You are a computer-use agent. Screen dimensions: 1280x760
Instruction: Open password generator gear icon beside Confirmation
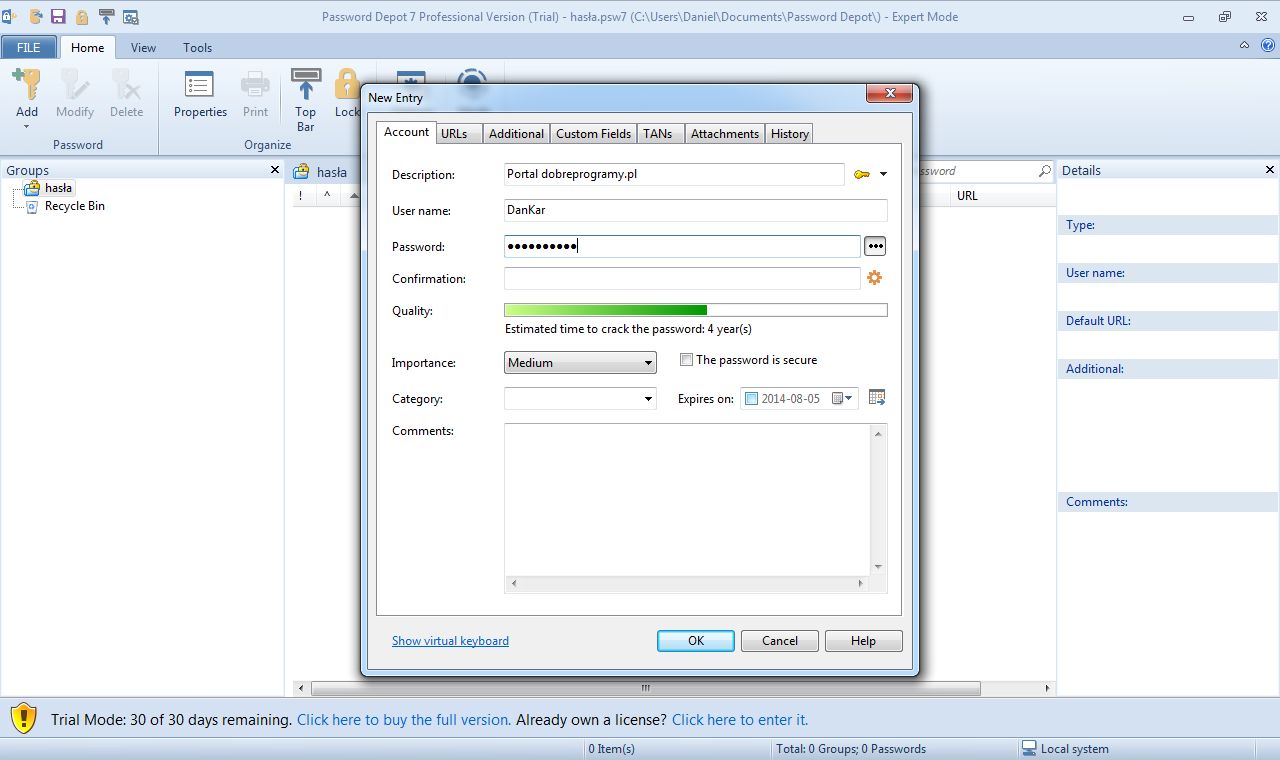(x=875, y=278)
